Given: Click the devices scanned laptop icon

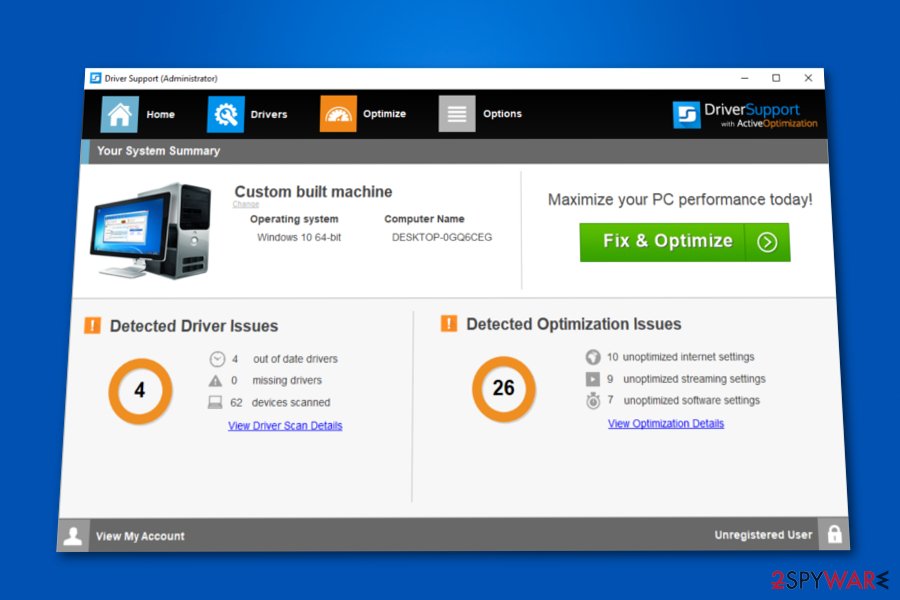Looking at the screenshot, I should (215, 402).
